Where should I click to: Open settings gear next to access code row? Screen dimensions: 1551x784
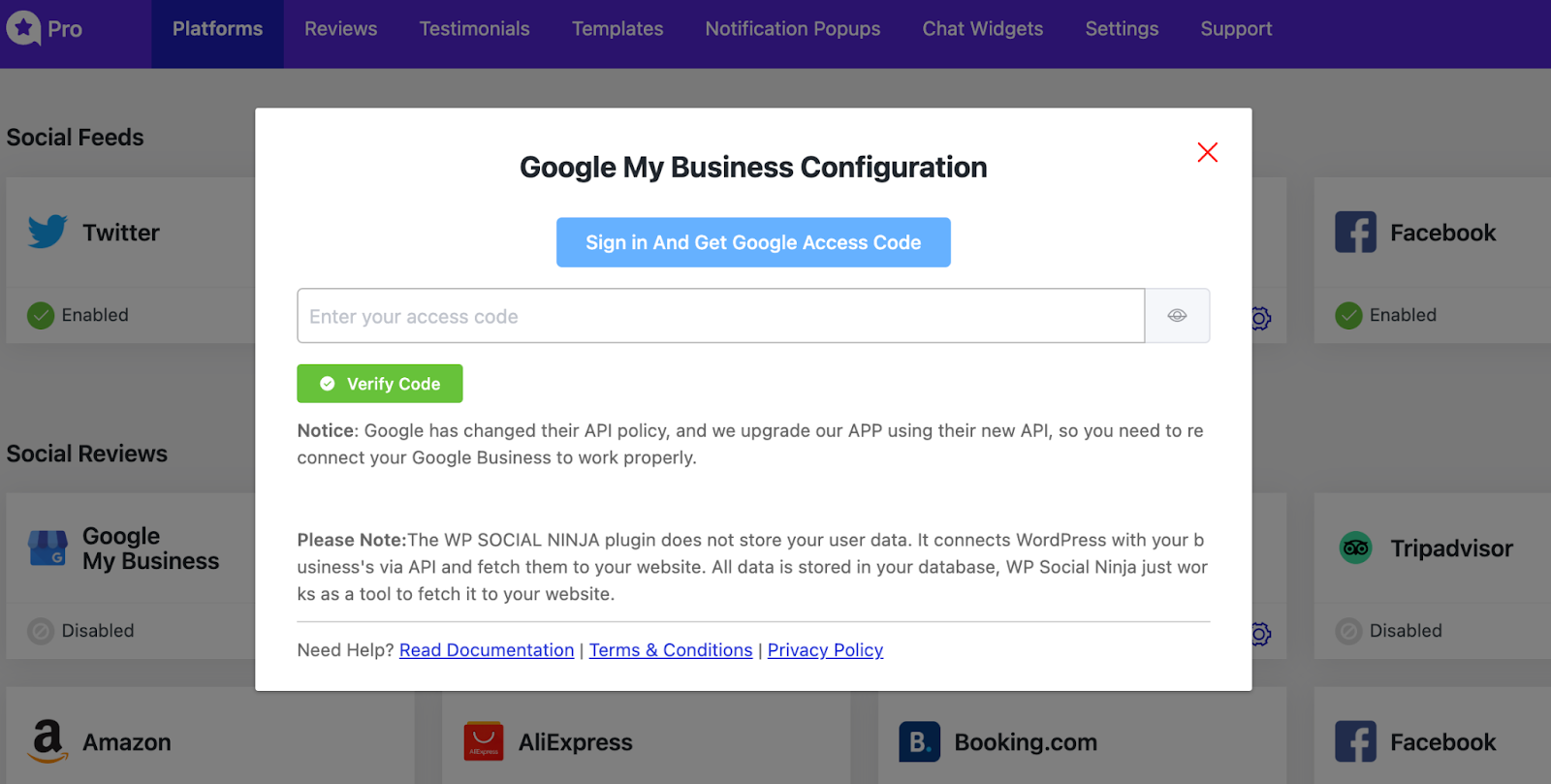(1261, 318)
